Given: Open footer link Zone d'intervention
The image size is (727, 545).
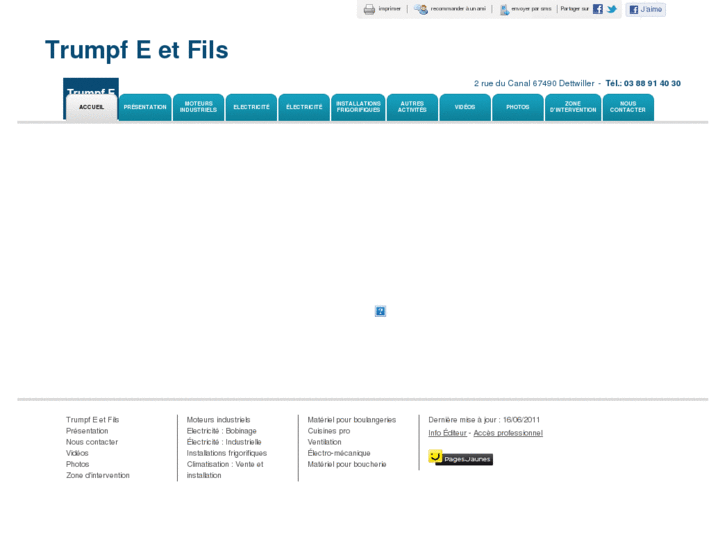Looking at the screenshot, I should pyautogui.click(x=98, y=475).
